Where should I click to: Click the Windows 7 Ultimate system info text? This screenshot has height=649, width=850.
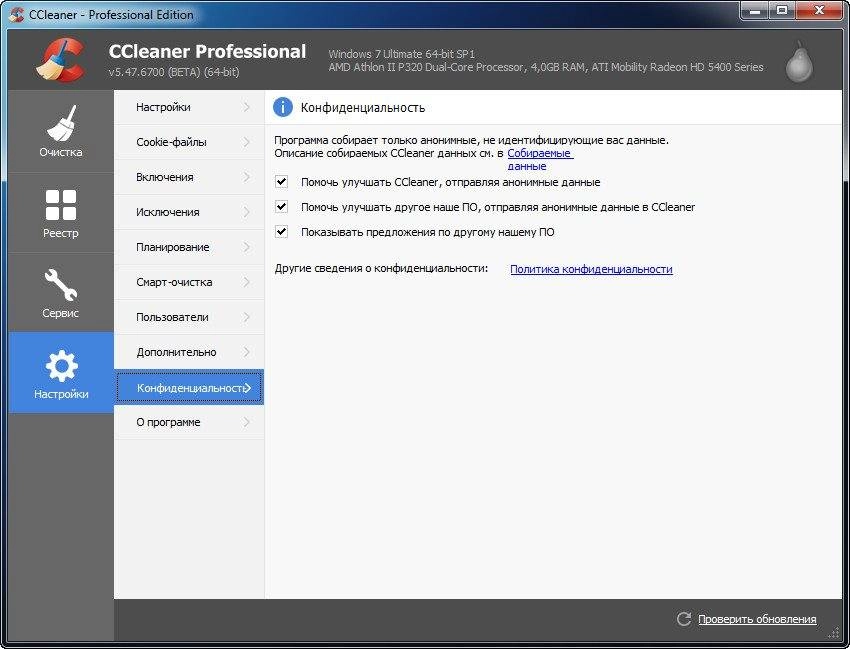(401, 54)
